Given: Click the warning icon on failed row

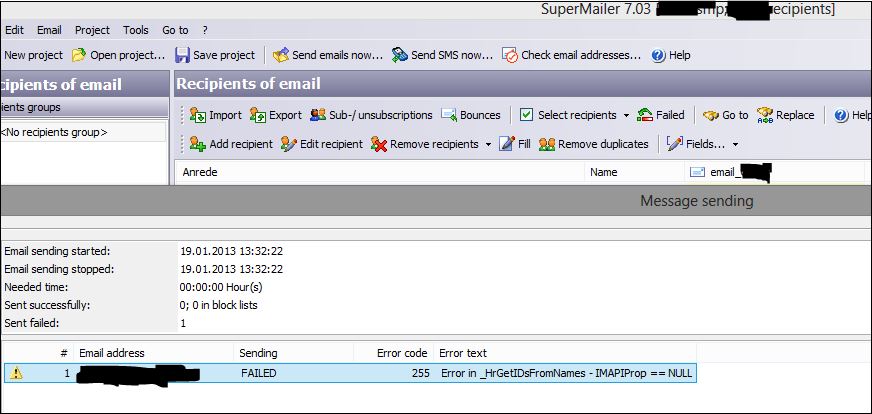Looking at the screenshot, I should click(x=17, y=373).
